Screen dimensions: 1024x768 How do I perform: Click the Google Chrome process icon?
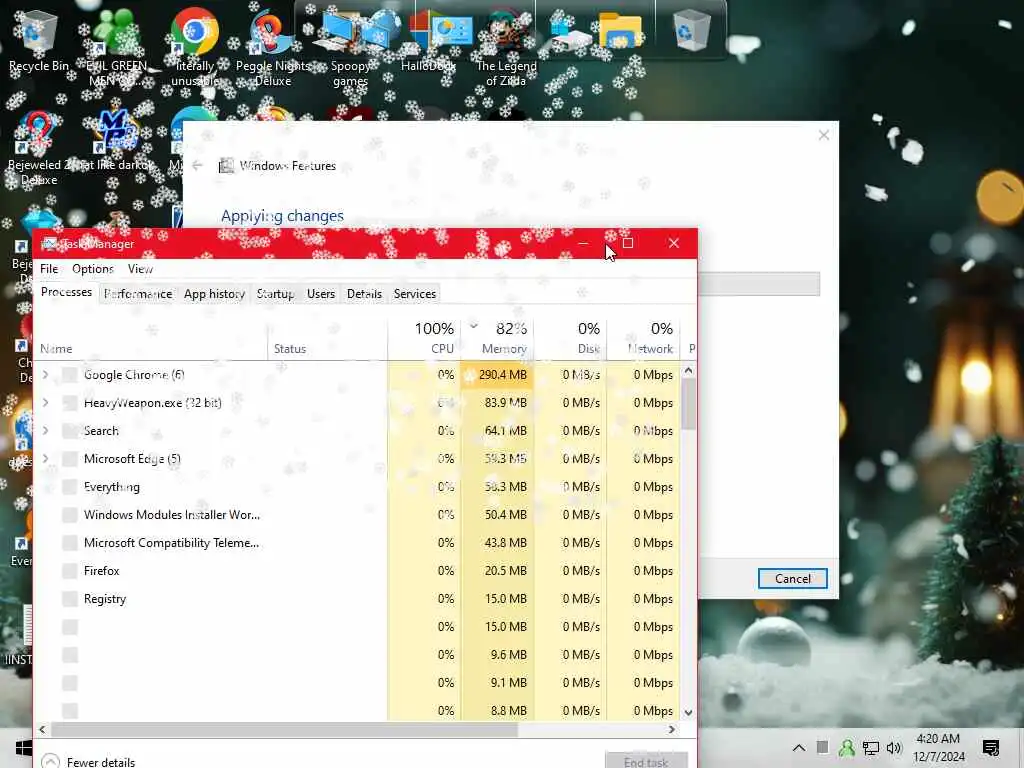pos(70,375)
